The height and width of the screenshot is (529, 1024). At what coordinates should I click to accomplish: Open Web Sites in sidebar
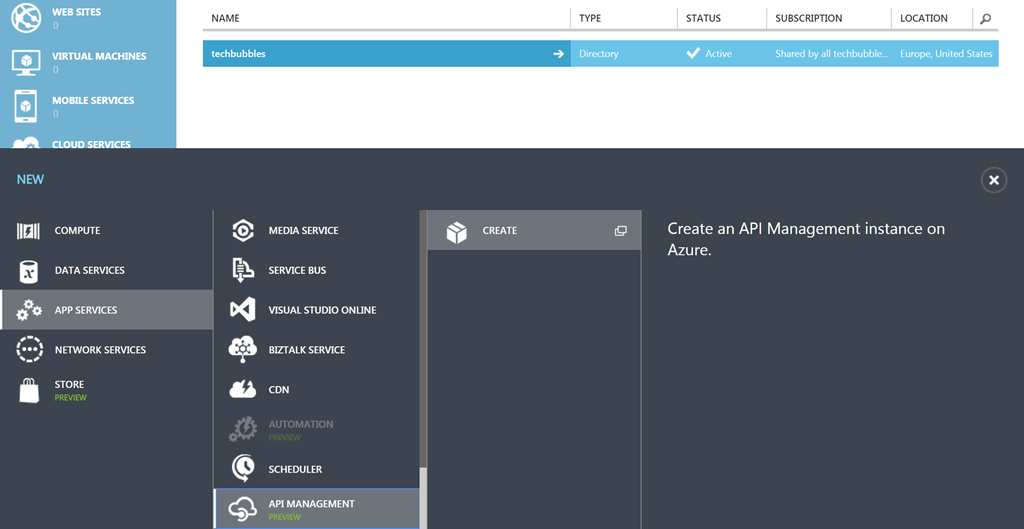click(88, 18)
